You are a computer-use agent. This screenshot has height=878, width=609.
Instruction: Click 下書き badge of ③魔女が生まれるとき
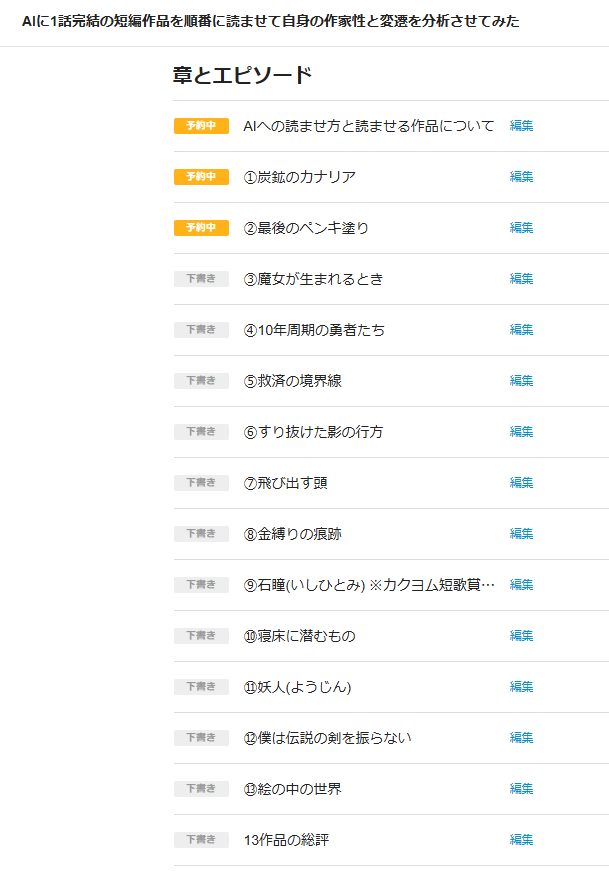coord(201,279)
